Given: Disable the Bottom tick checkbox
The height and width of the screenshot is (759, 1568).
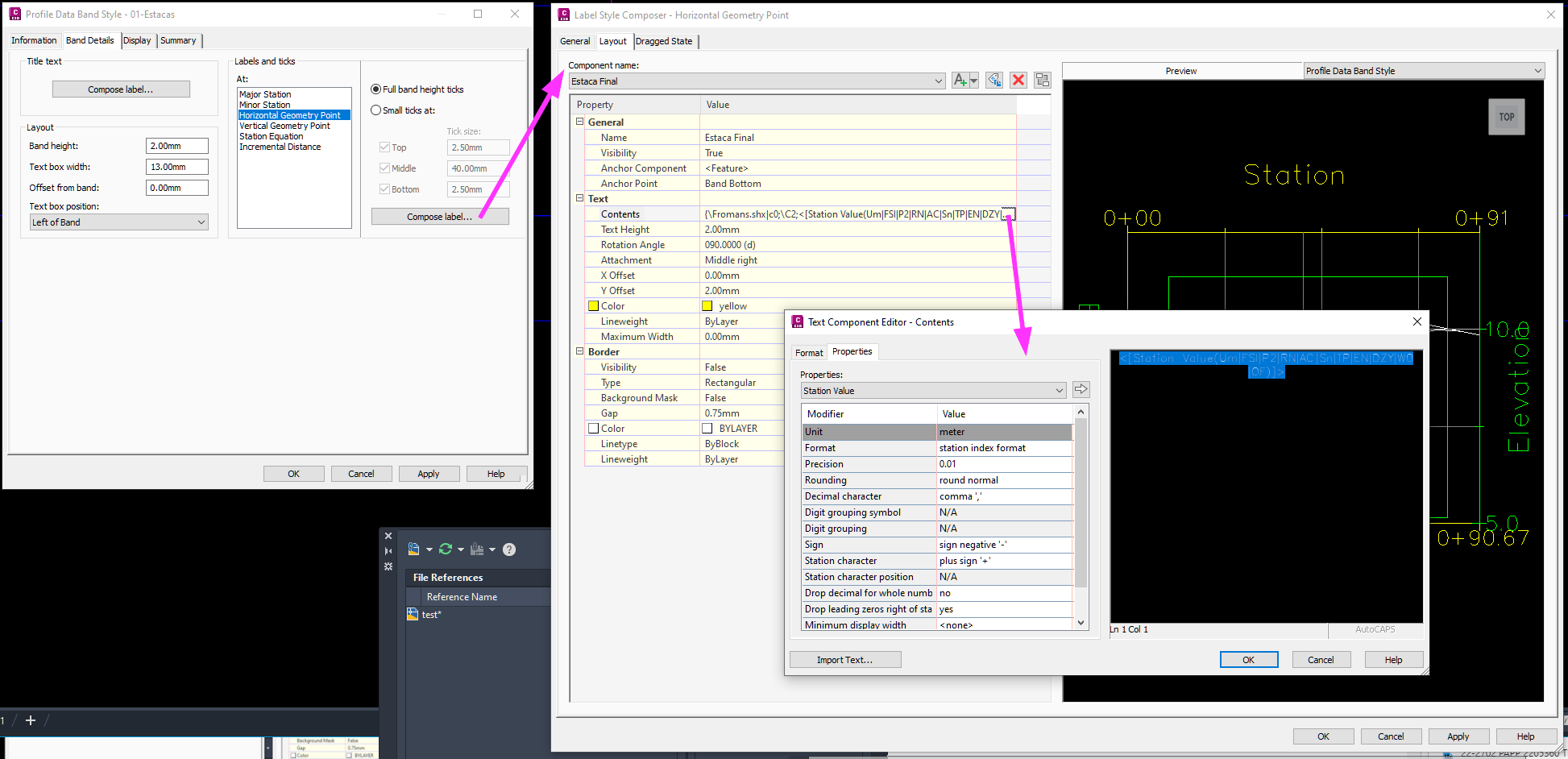Looking at the screenshot, I should point(383,189).
